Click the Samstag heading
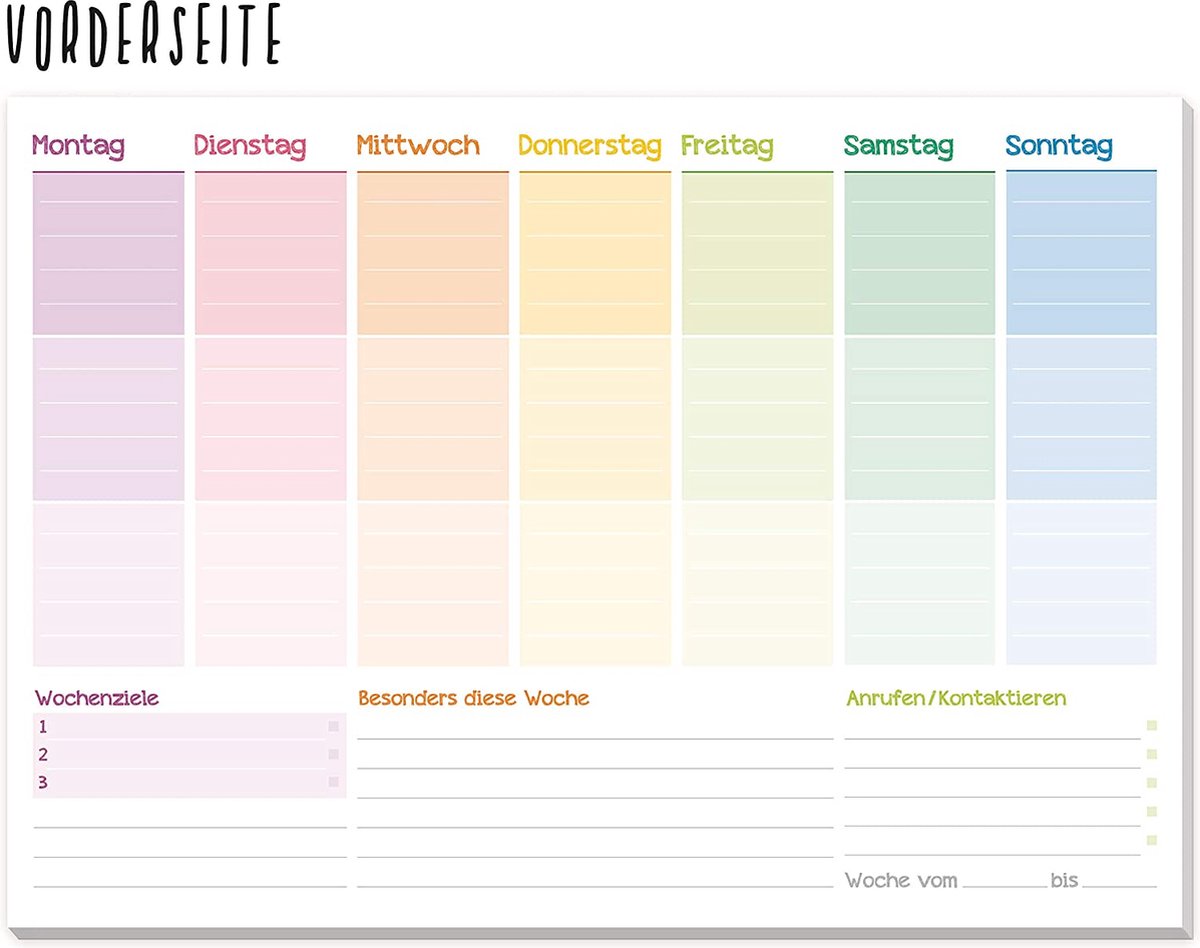This screenshot has height=948, width=1200. click(x=899, y=146)
